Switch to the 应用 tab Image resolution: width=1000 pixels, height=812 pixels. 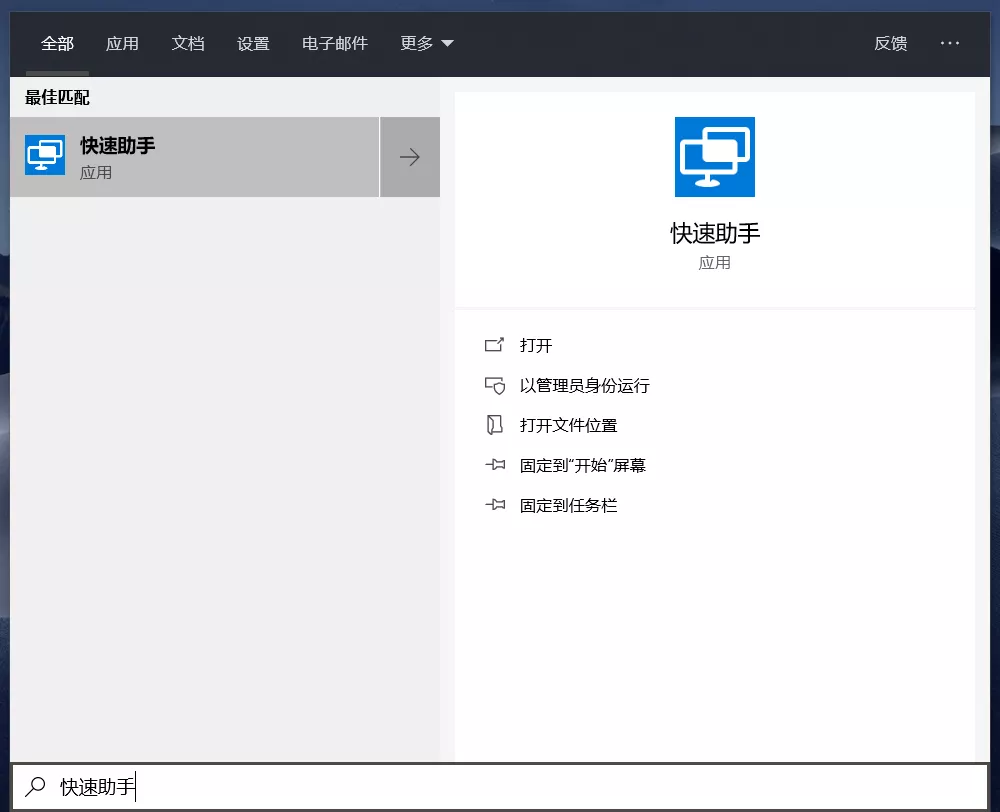(122, 43)
